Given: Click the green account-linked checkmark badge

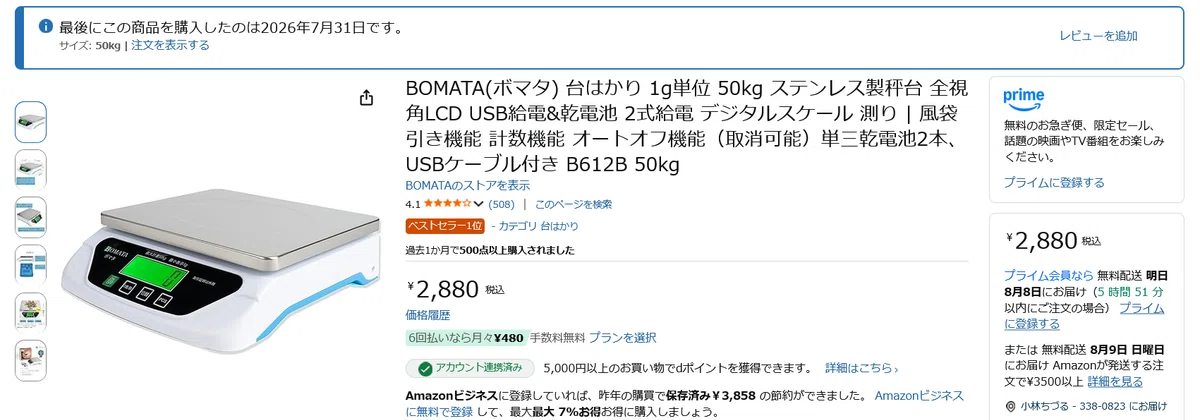Looking at the screenshot, I should point(425,369).
